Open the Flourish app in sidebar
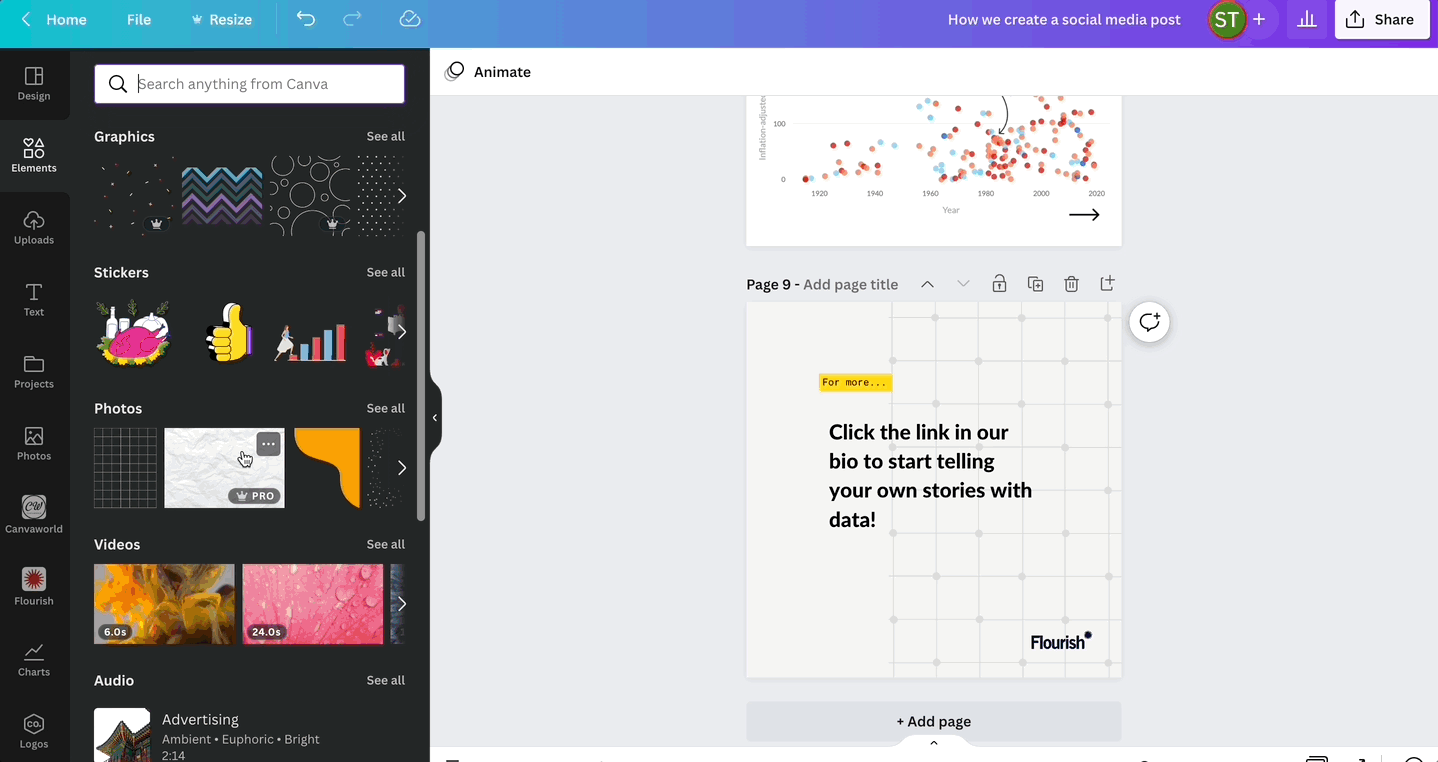1438x762 pixels. pos(34,586)
